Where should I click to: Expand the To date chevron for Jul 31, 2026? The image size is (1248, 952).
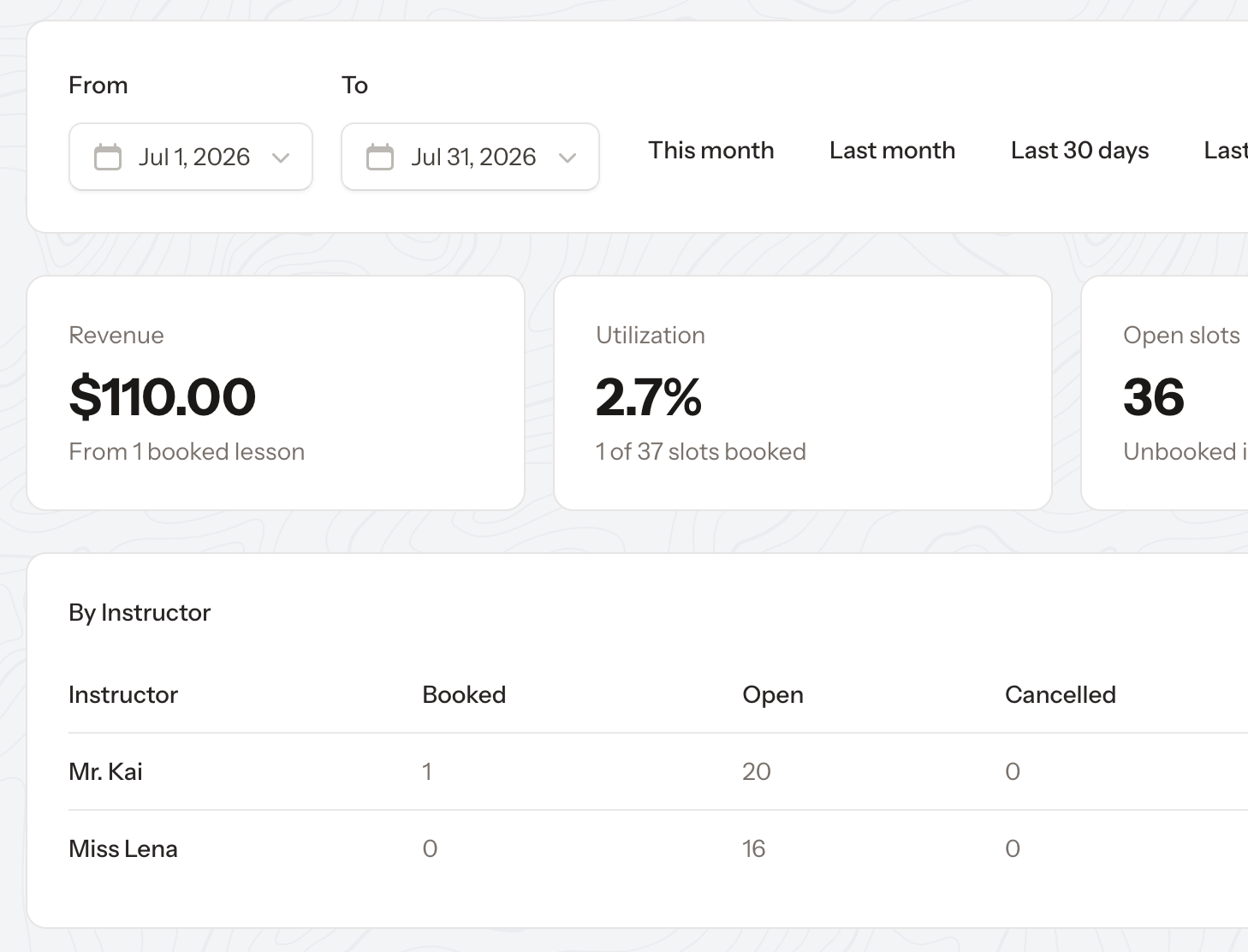tap(568, 158)
